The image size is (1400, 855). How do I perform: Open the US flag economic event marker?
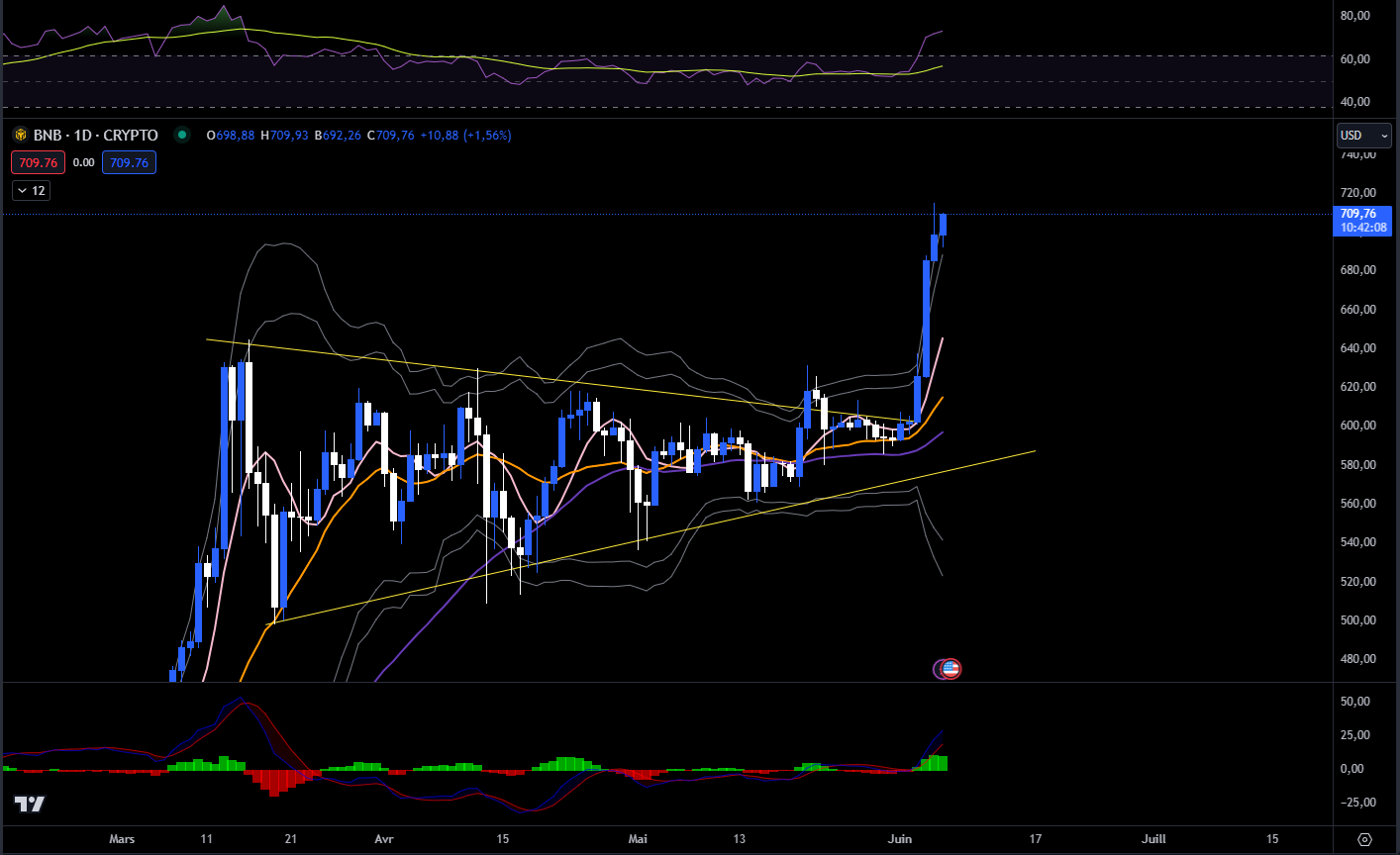(948, 669)
